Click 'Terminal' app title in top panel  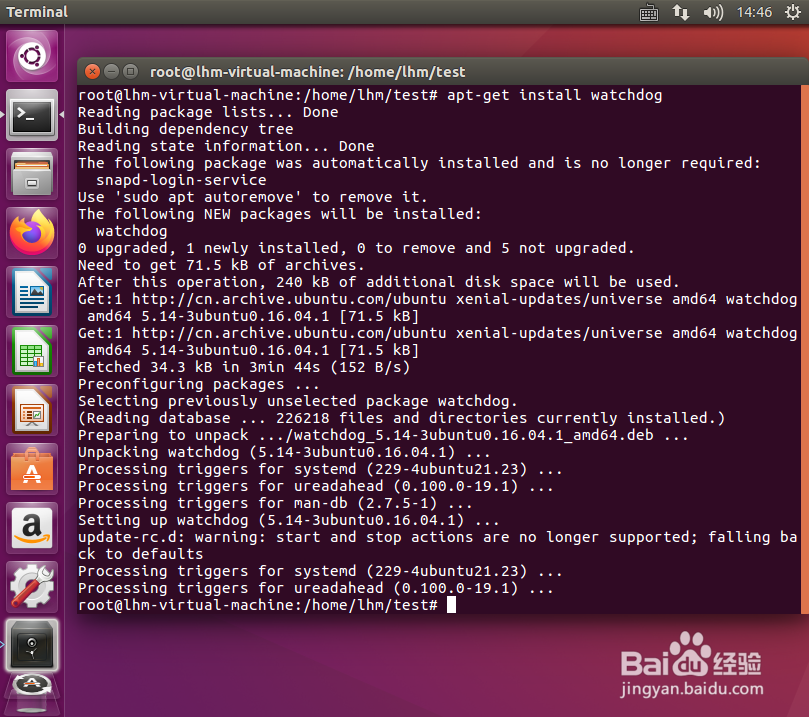(37, 12)
